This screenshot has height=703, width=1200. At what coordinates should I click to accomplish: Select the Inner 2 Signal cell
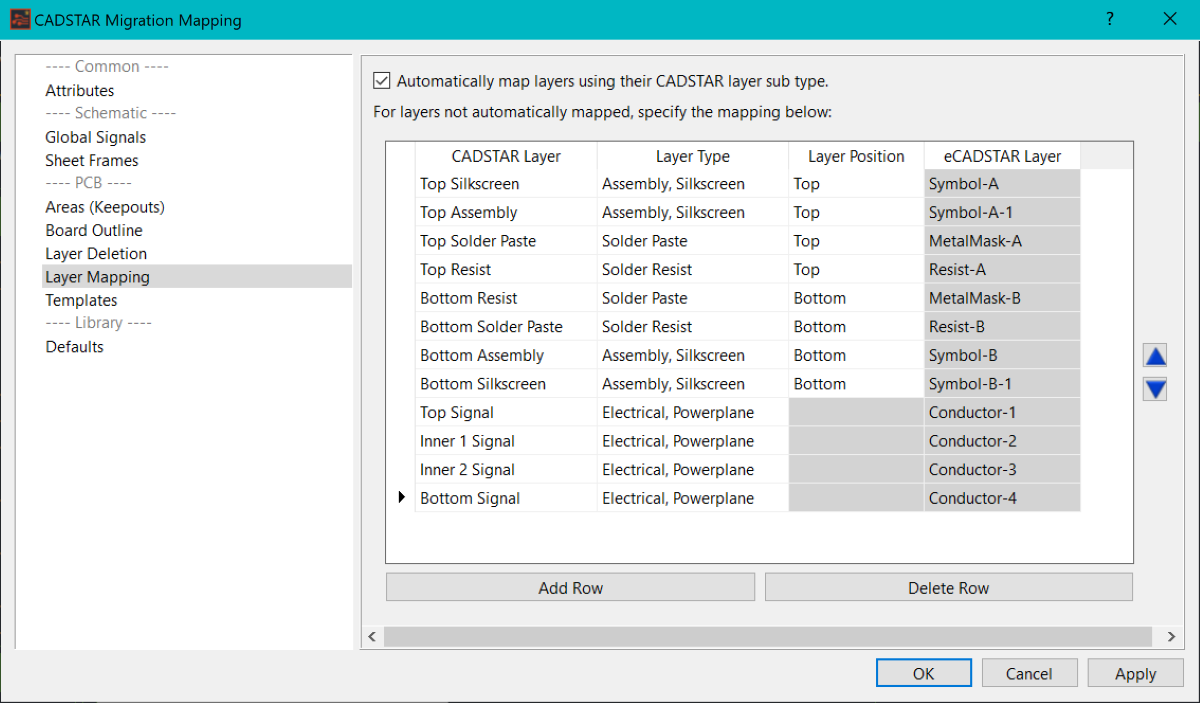click(506, 469)
